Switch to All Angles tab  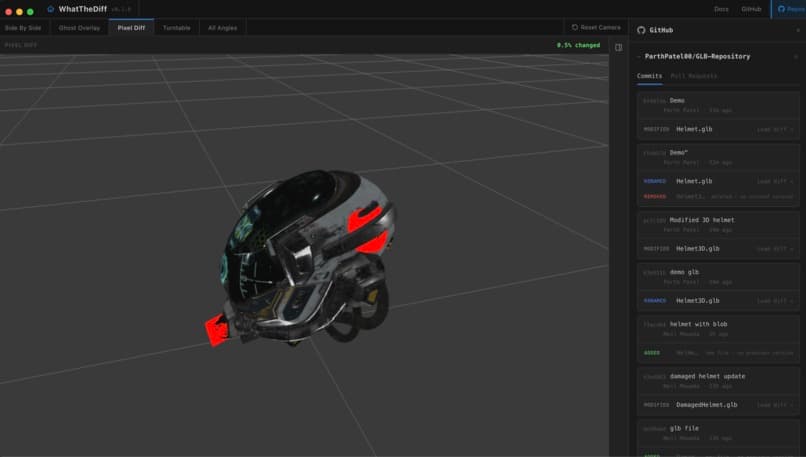coord(223,28)
